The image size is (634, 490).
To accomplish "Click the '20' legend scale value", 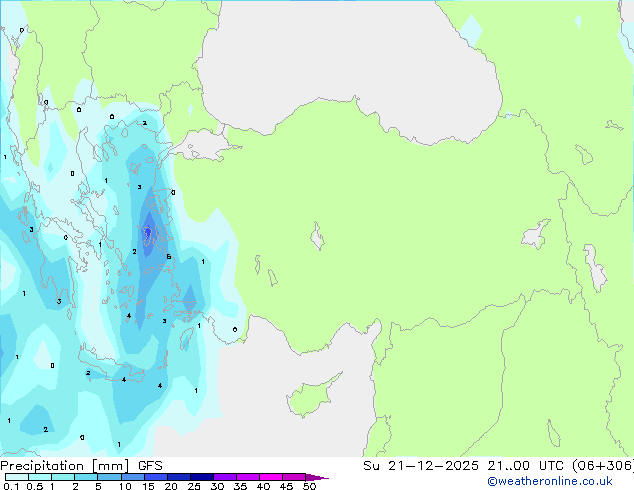I will point(171,486).
